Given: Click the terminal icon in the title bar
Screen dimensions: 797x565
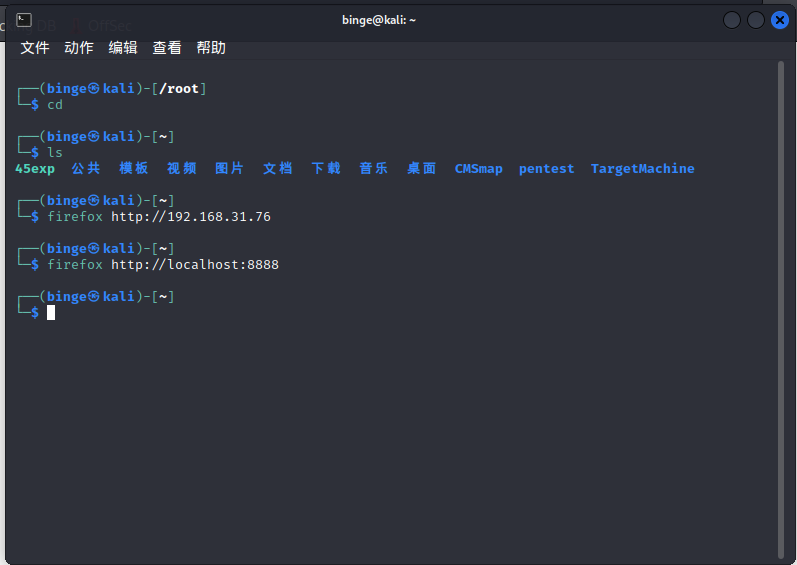Looking at the screenshot, I should (x=24, y=20).
